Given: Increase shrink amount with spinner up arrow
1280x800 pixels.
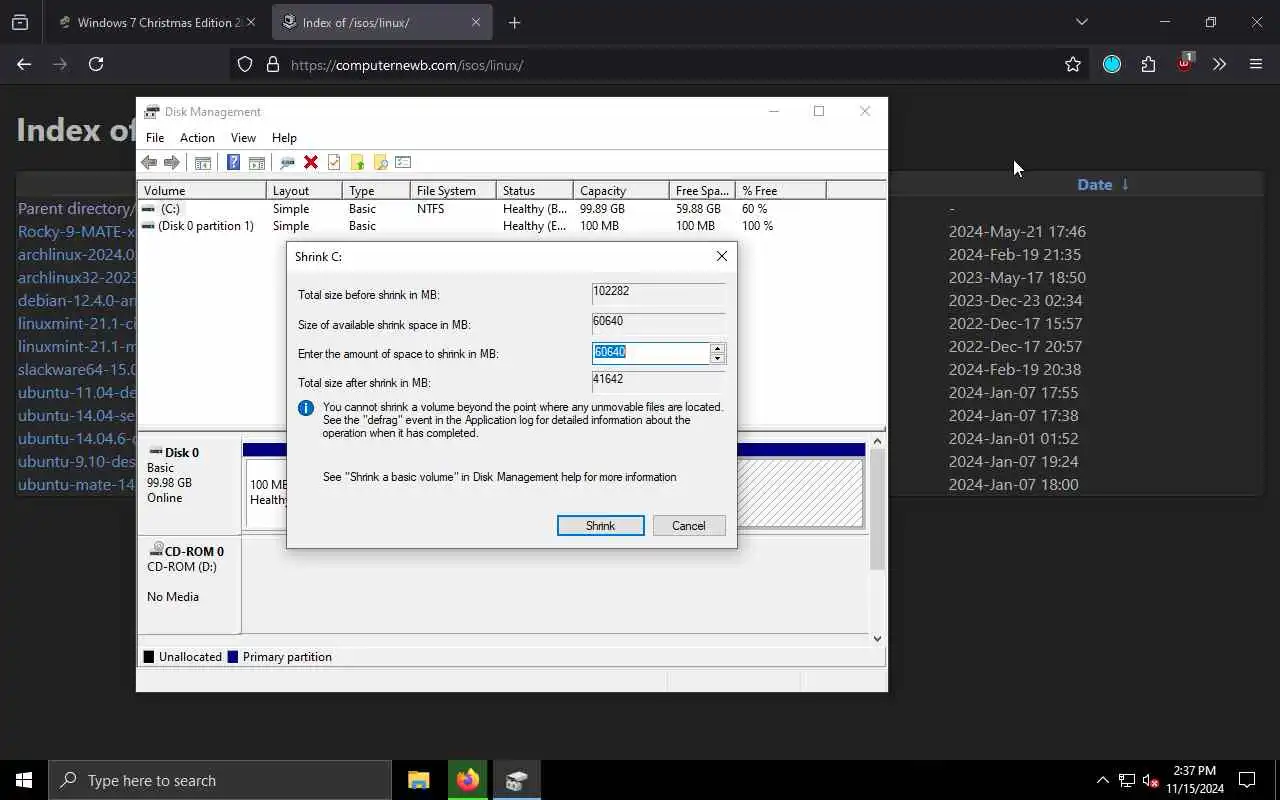Looking at the screenshot, I should point(717,348).
